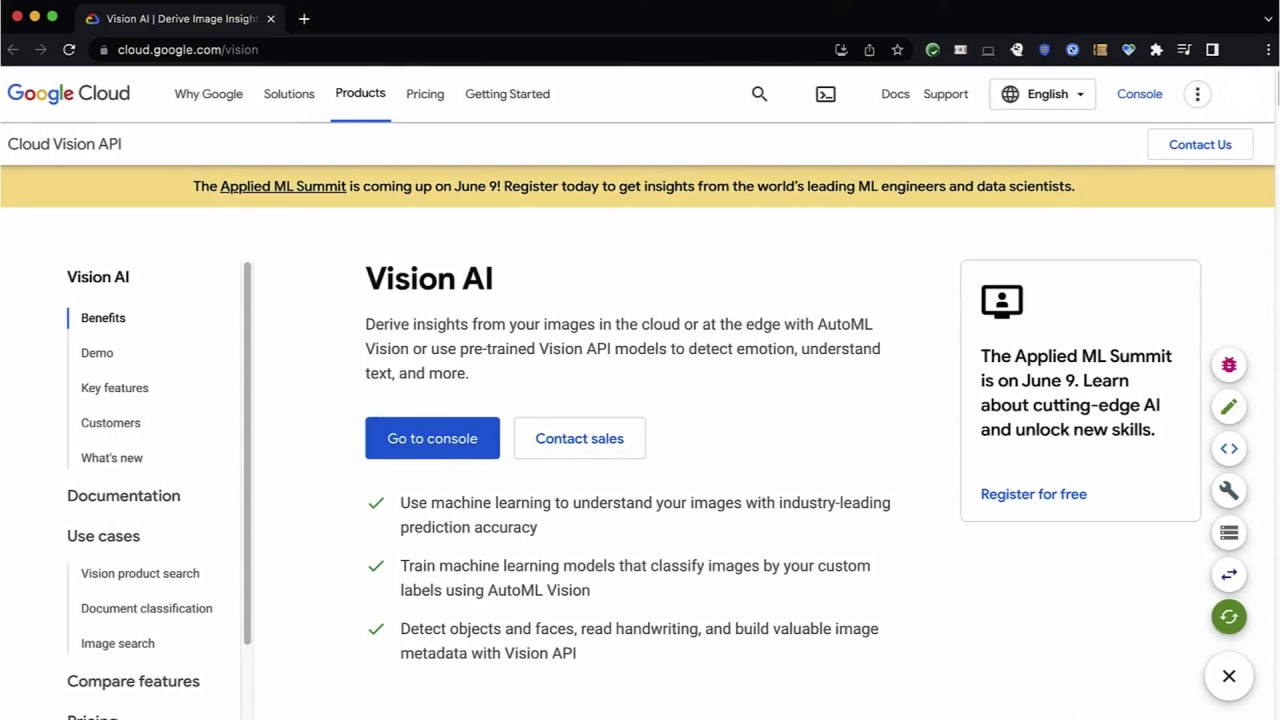Open the three-dot overflow menu beside Console
This screenshot has width=1280, height=720.
(x=1197, y=93)
